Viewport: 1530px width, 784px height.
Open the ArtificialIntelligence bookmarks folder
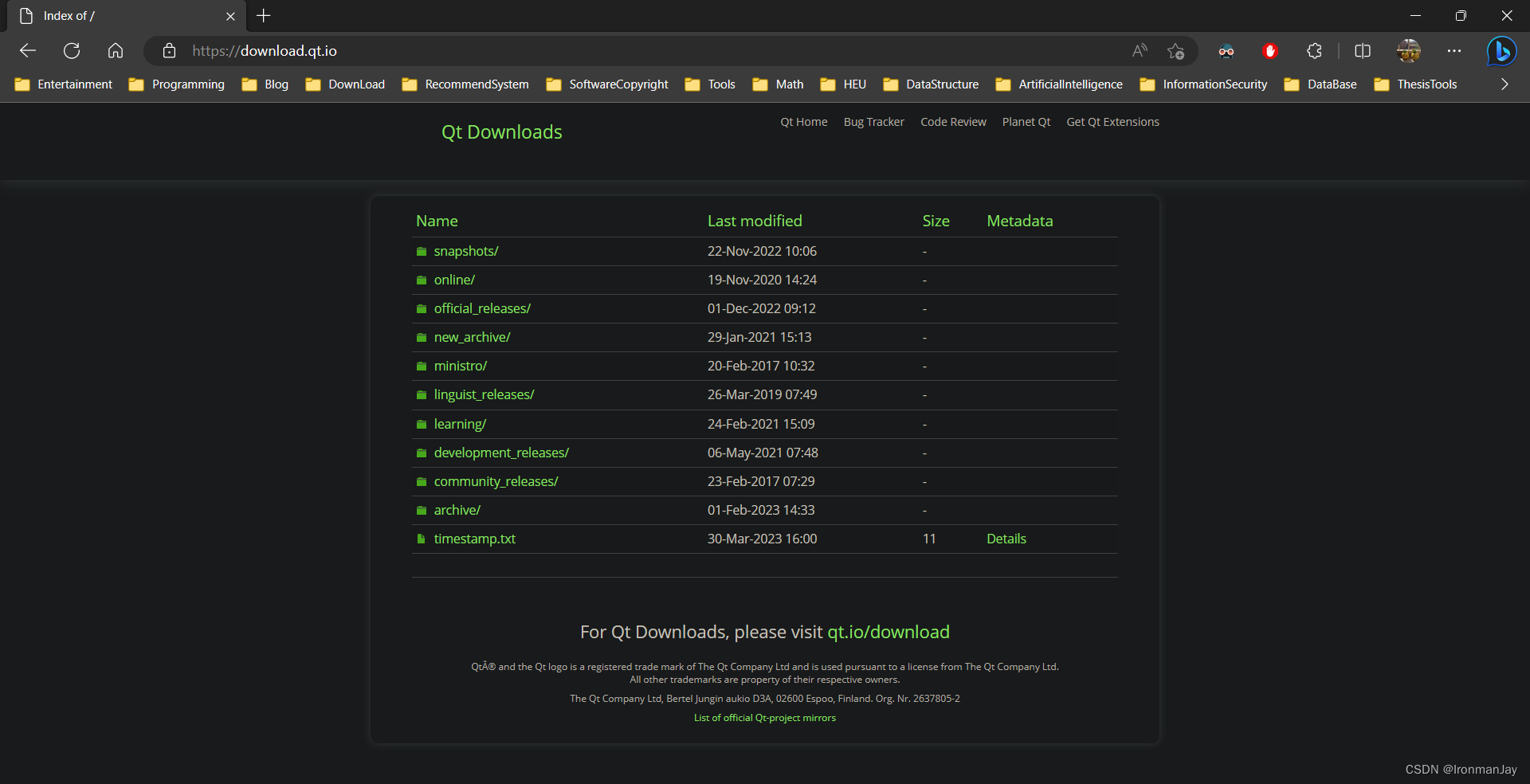click(x=1059, y=84)
